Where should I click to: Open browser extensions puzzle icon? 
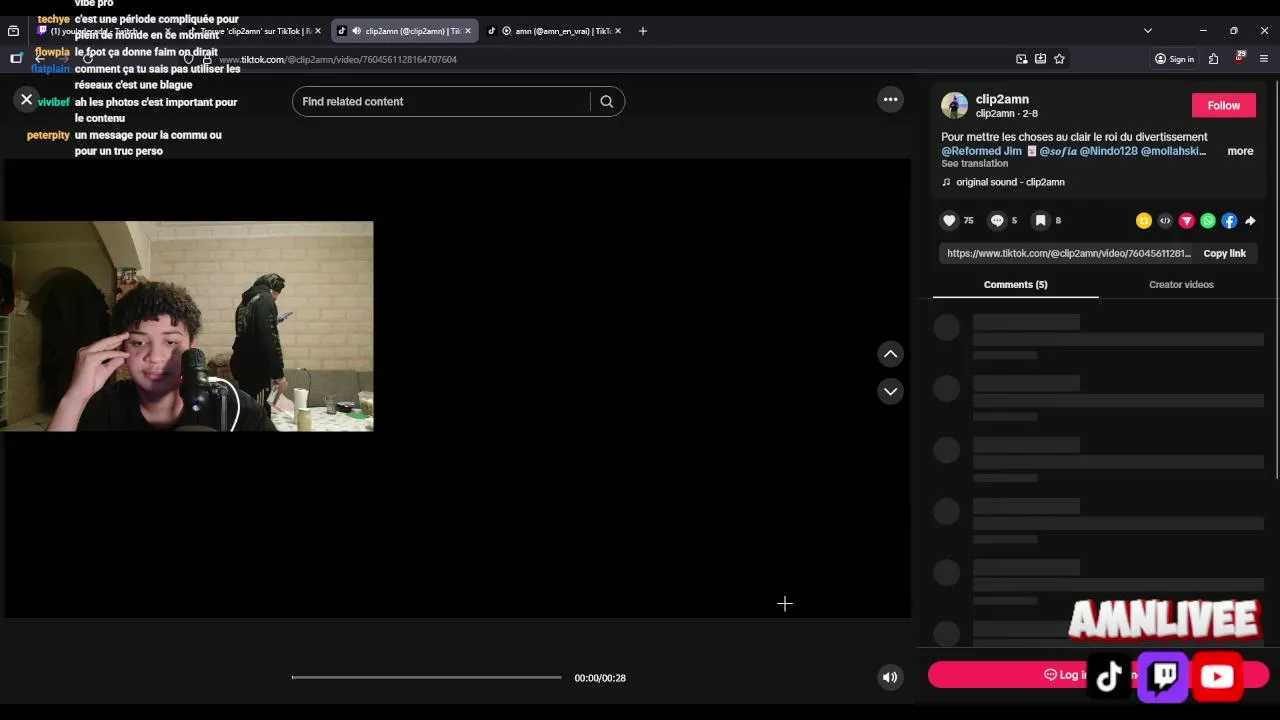point(1213,59)
